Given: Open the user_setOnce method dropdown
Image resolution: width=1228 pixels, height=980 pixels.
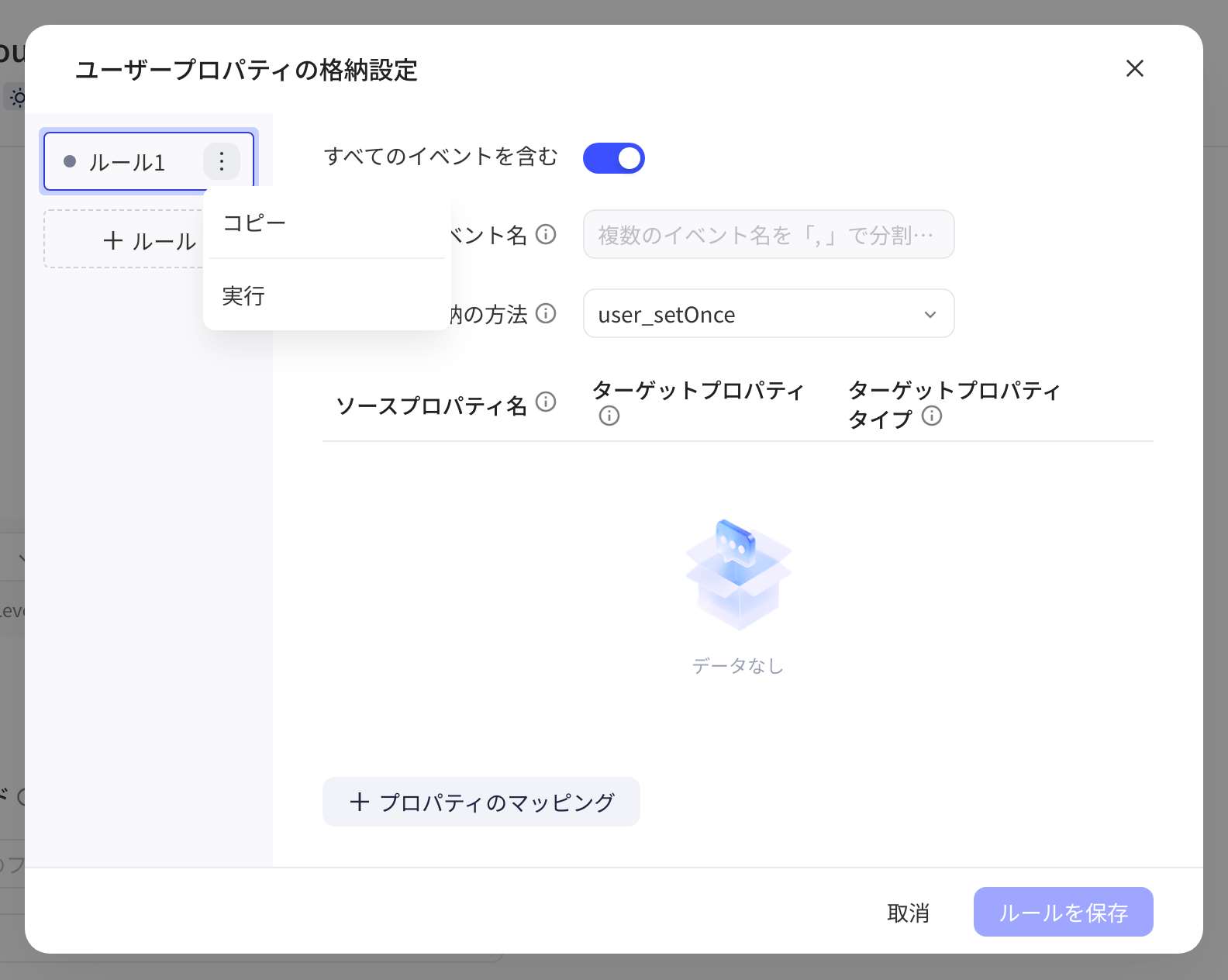Looking at the screenshot, I should point(768,313).
